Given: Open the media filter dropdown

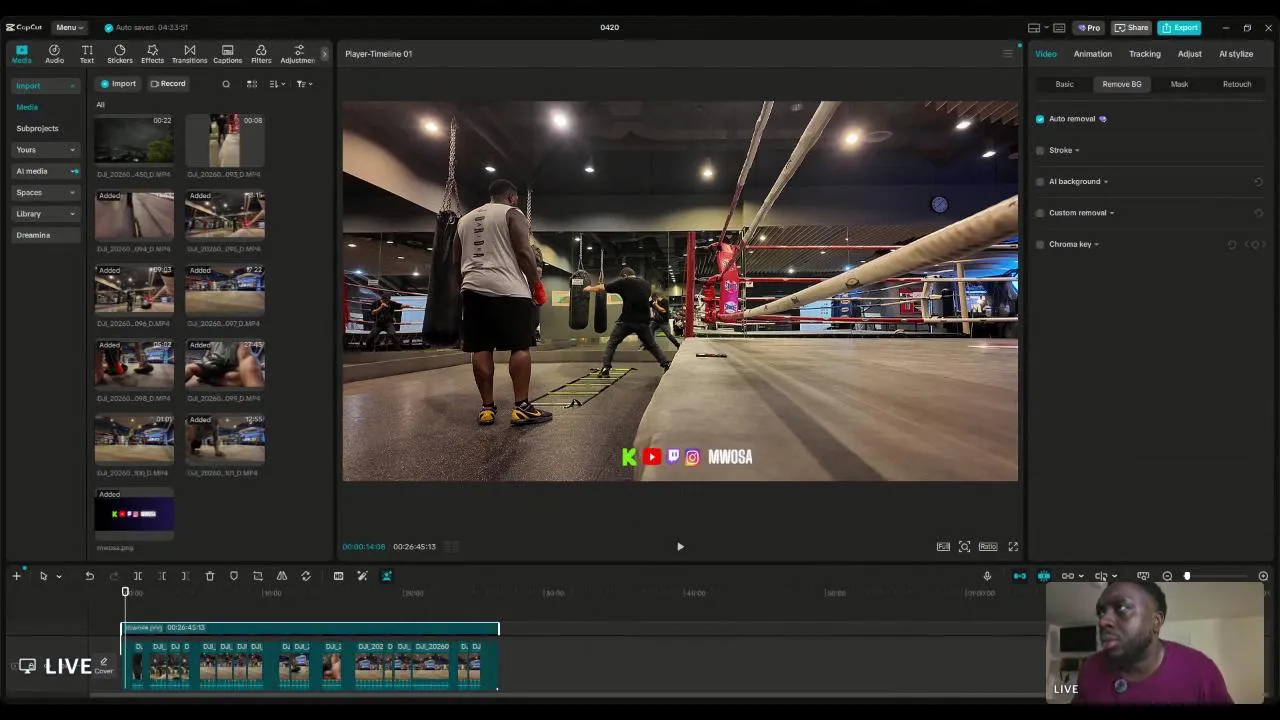Looking at the screenshot, I should click(x=304, y=84).
